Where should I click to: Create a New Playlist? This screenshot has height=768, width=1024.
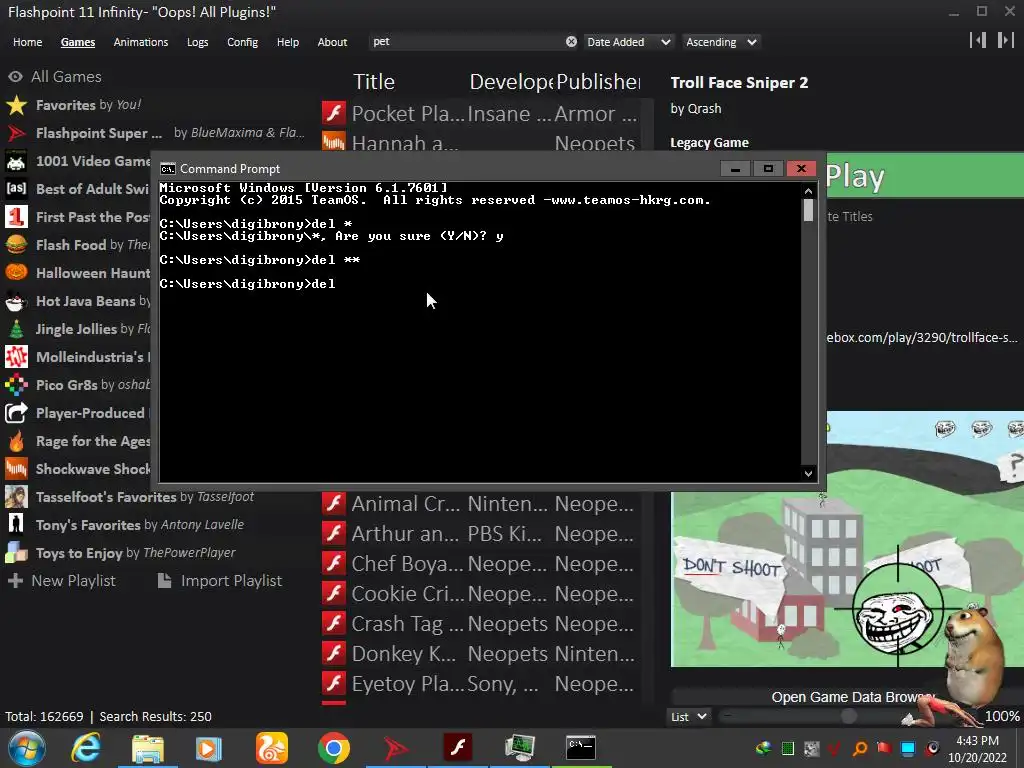(x=62, y=581)
